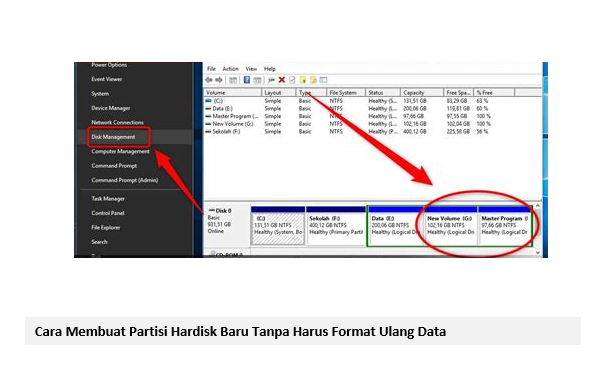Click the 97,66 GB capacity cell in the list
This screenshot has height=365, width=600.
413,116
